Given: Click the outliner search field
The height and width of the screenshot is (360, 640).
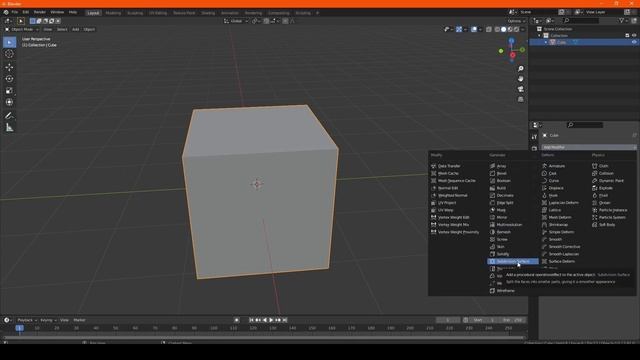Looking at the screenshot, I should click(x=582, y=20).
